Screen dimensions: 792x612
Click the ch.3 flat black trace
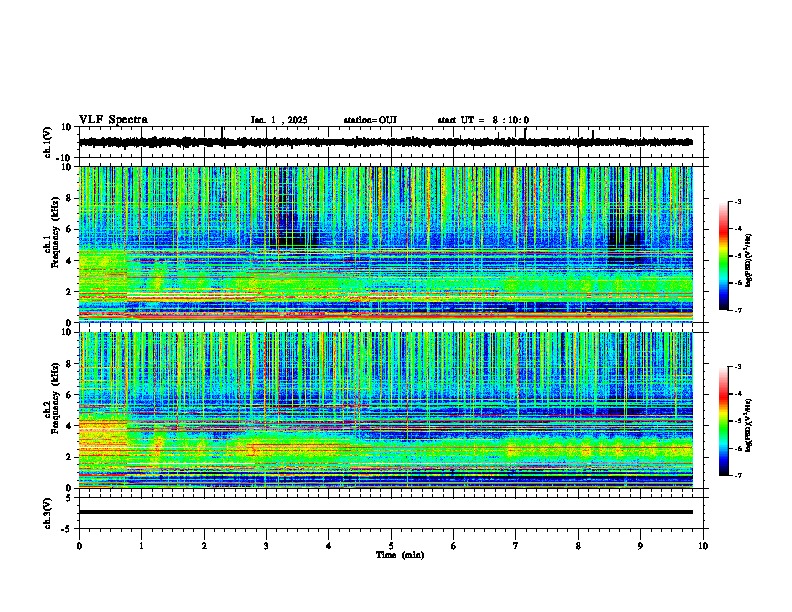(x=386, y=512)
